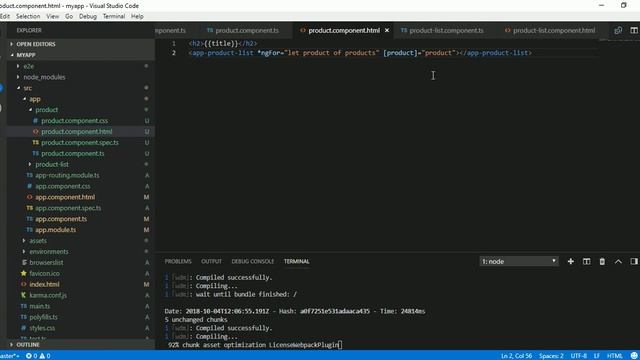Expand the Open Editors section

pos(36,44)
